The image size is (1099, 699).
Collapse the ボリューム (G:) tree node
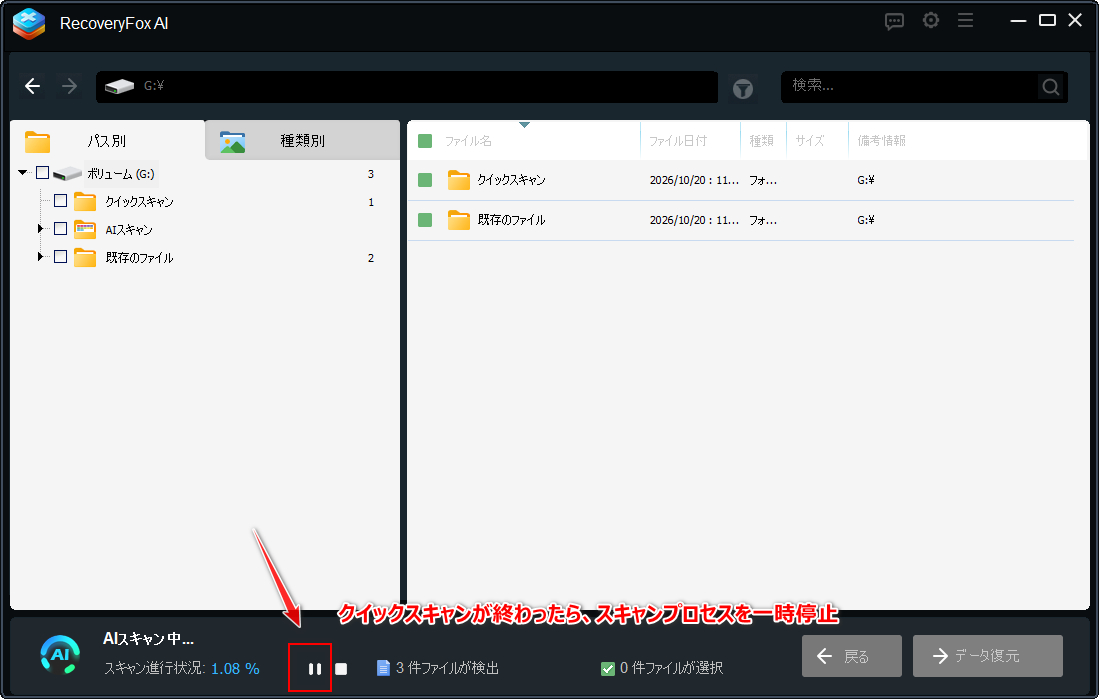tap(23, 172)
